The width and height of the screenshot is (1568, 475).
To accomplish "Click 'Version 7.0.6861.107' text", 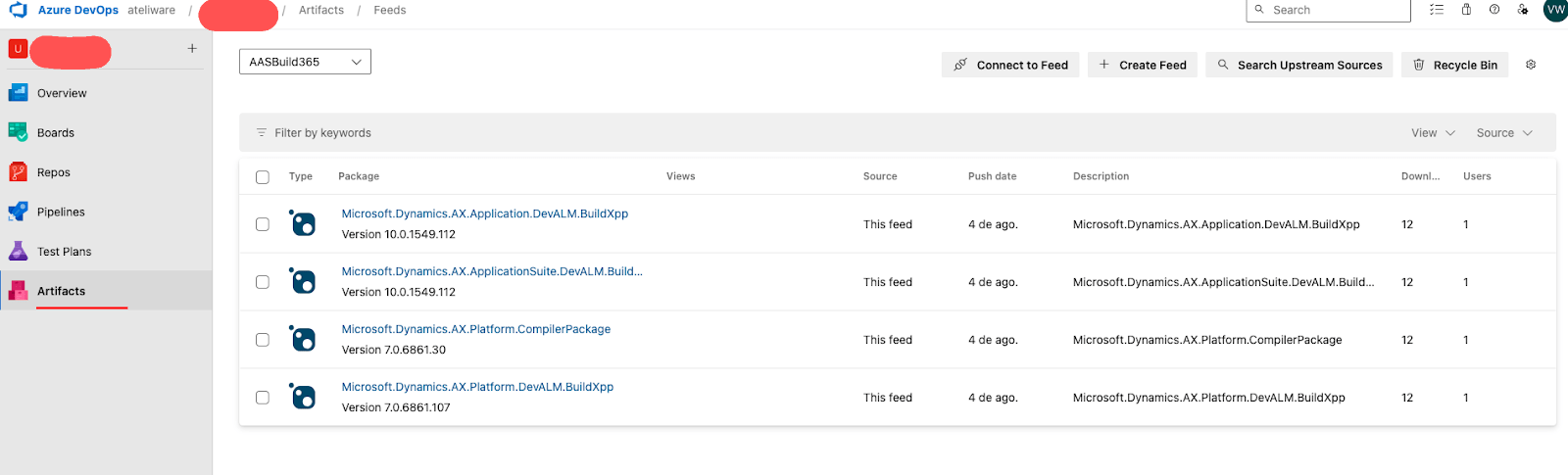I will point(396,407).
